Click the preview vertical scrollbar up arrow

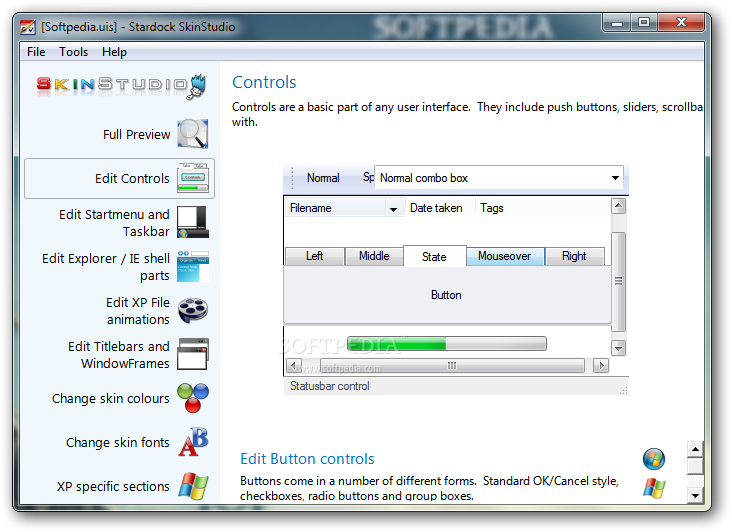tap(619, 206)
